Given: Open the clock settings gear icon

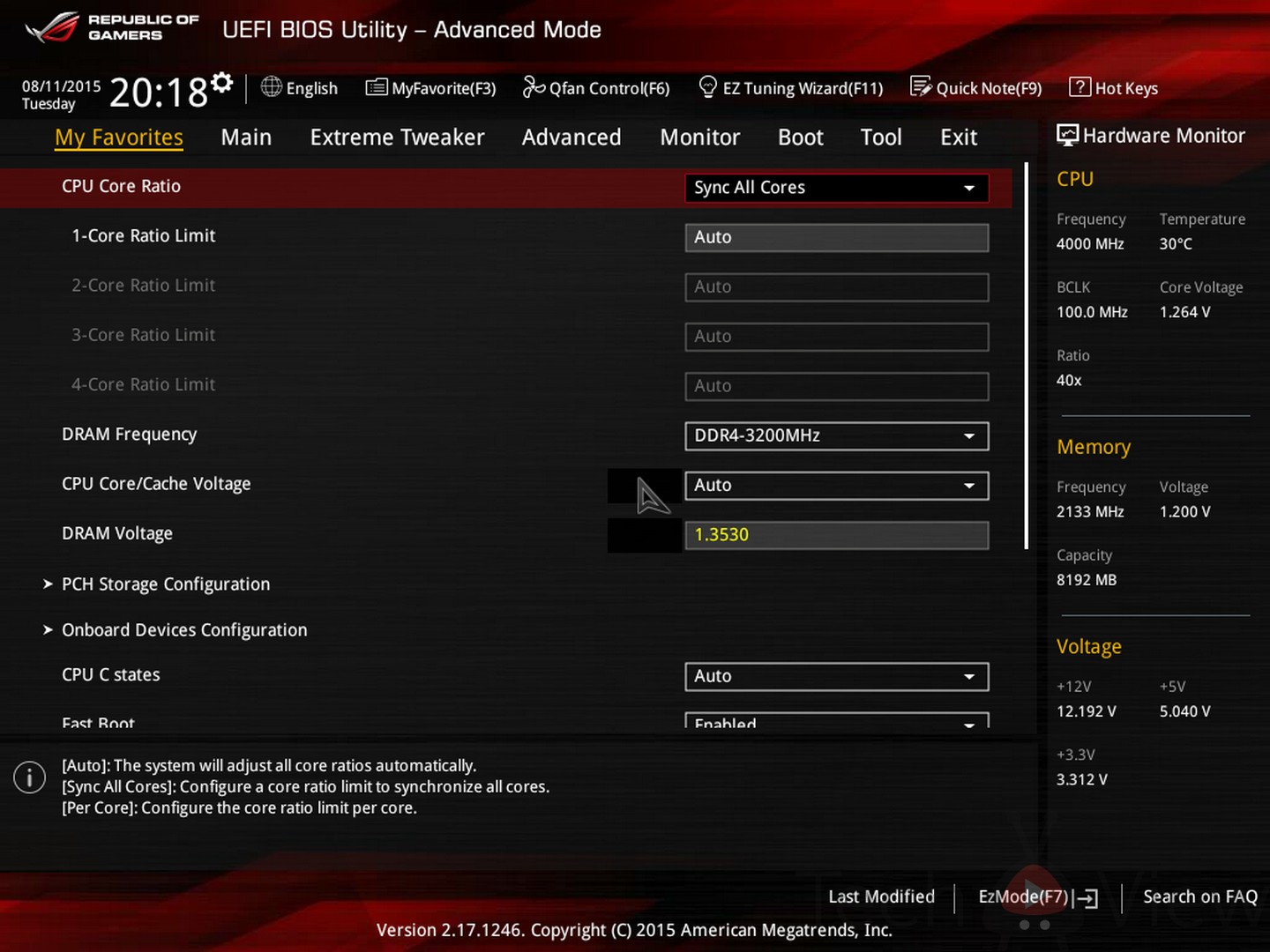Looking at the screenshot, I should click(x=222, y=83).
